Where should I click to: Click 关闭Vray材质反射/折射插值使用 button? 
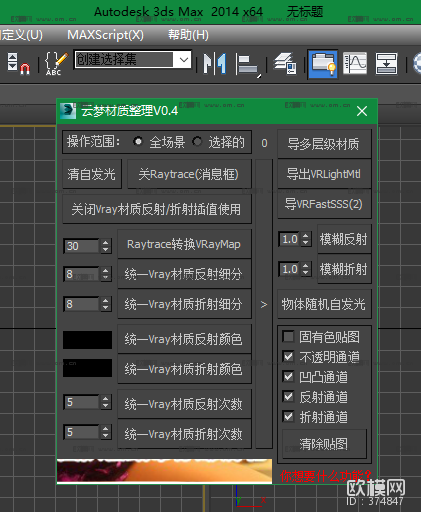pyautogui.click(x=156, y=209)
